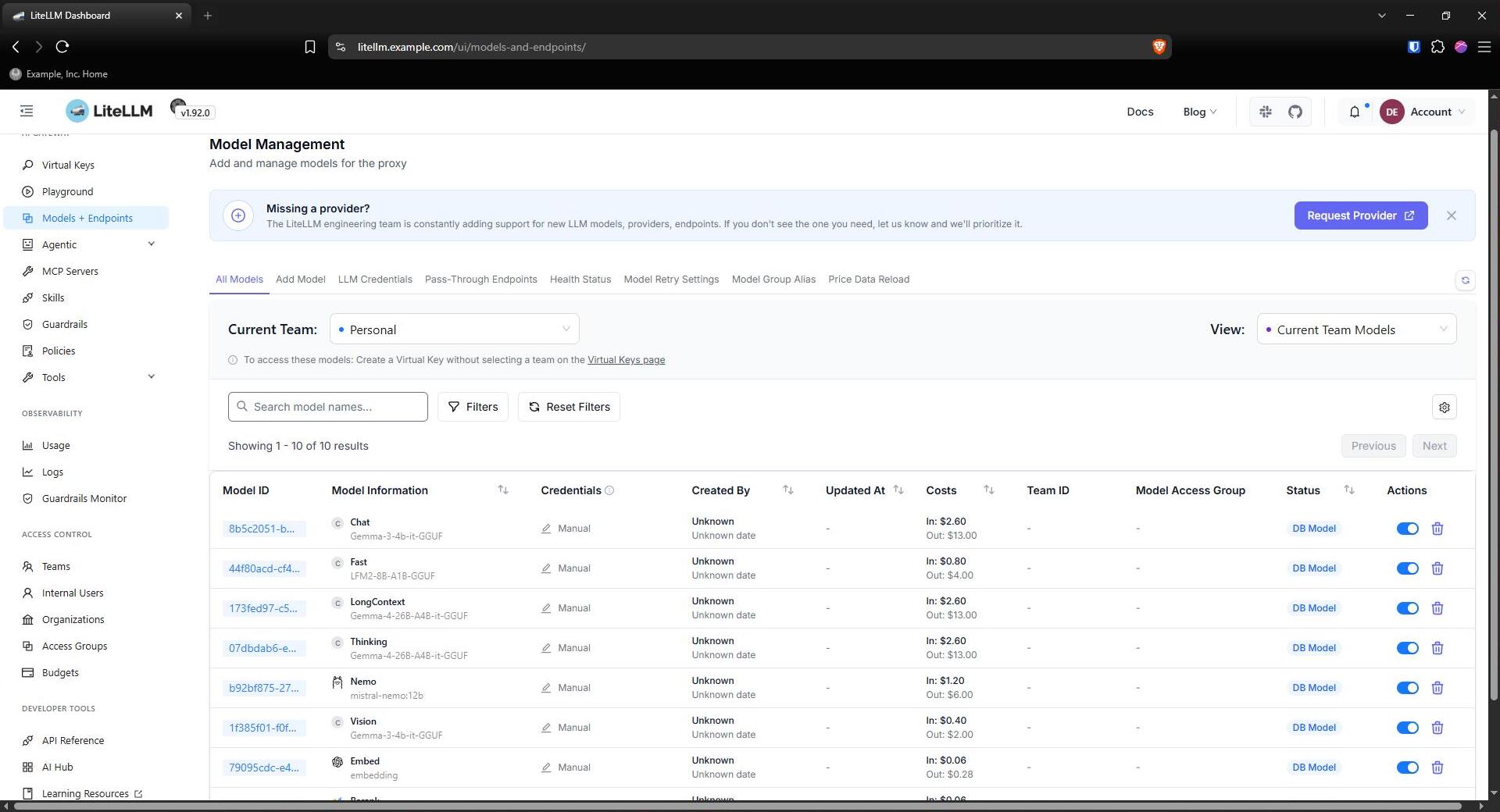Open the Filters button
Viewport: 1500px width, 812px height.
(473, 407)
